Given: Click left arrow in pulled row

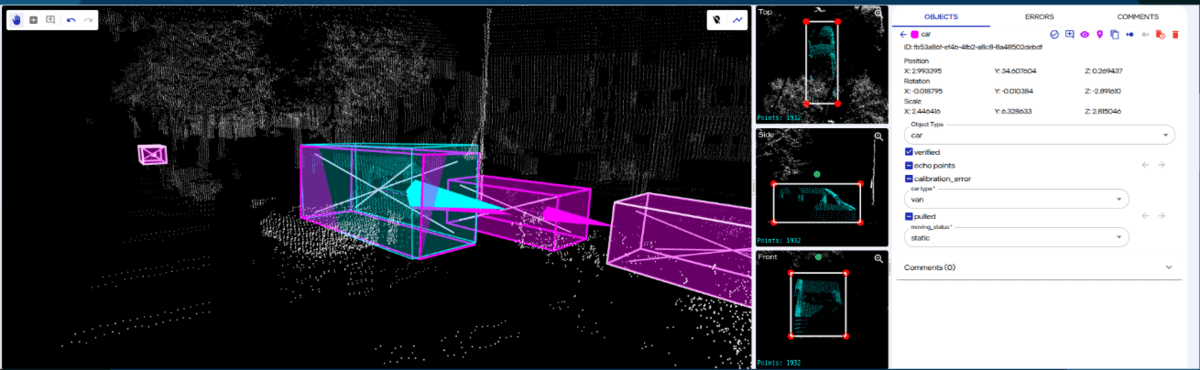Looking at the screenshot, I should pos(1146,216).
